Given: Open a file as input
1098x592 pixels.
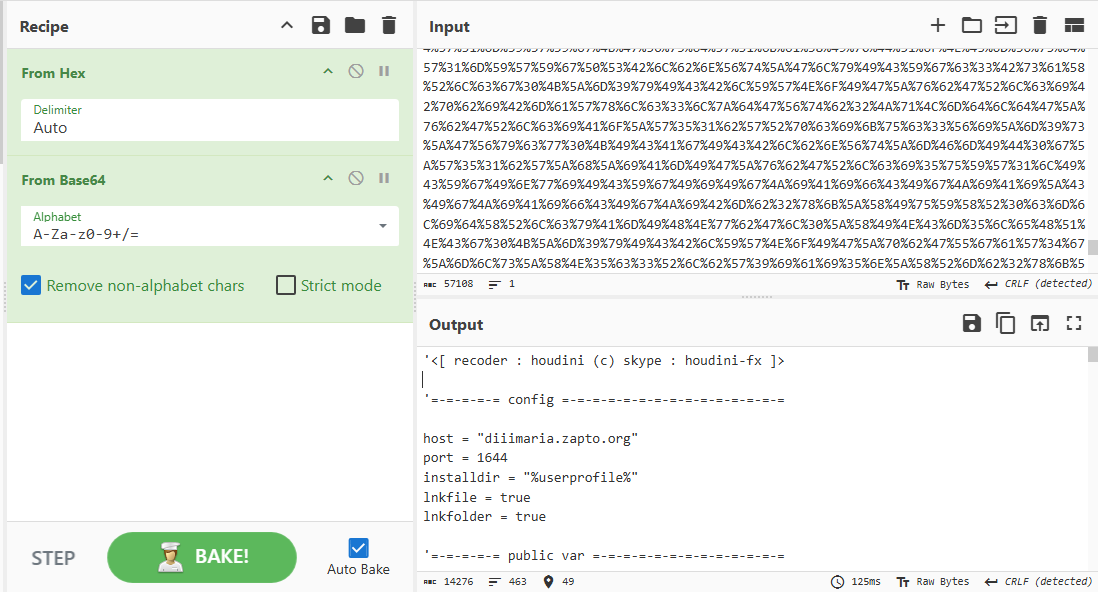Looking at the screenshot, I should [x=1005, y=26].
